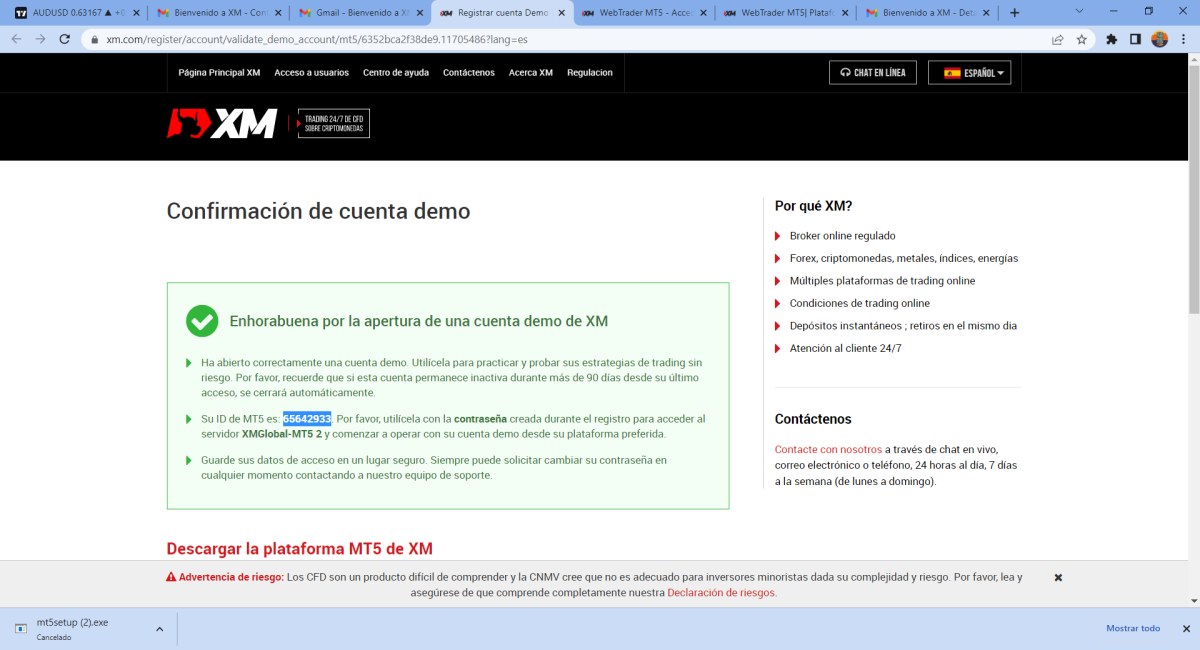Bookmark this page with star icon

pos(1081,39)
